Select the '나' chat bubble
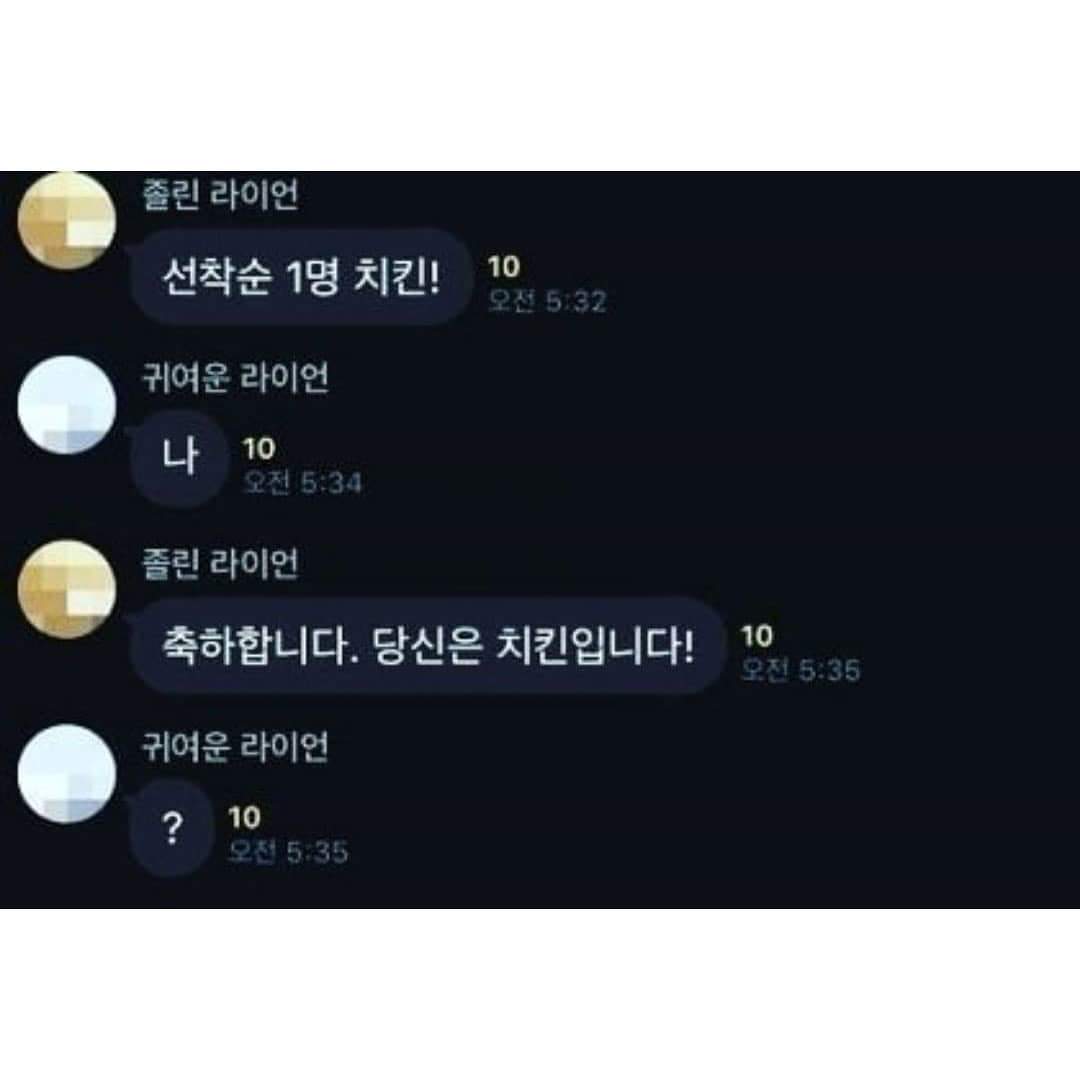 179,458
